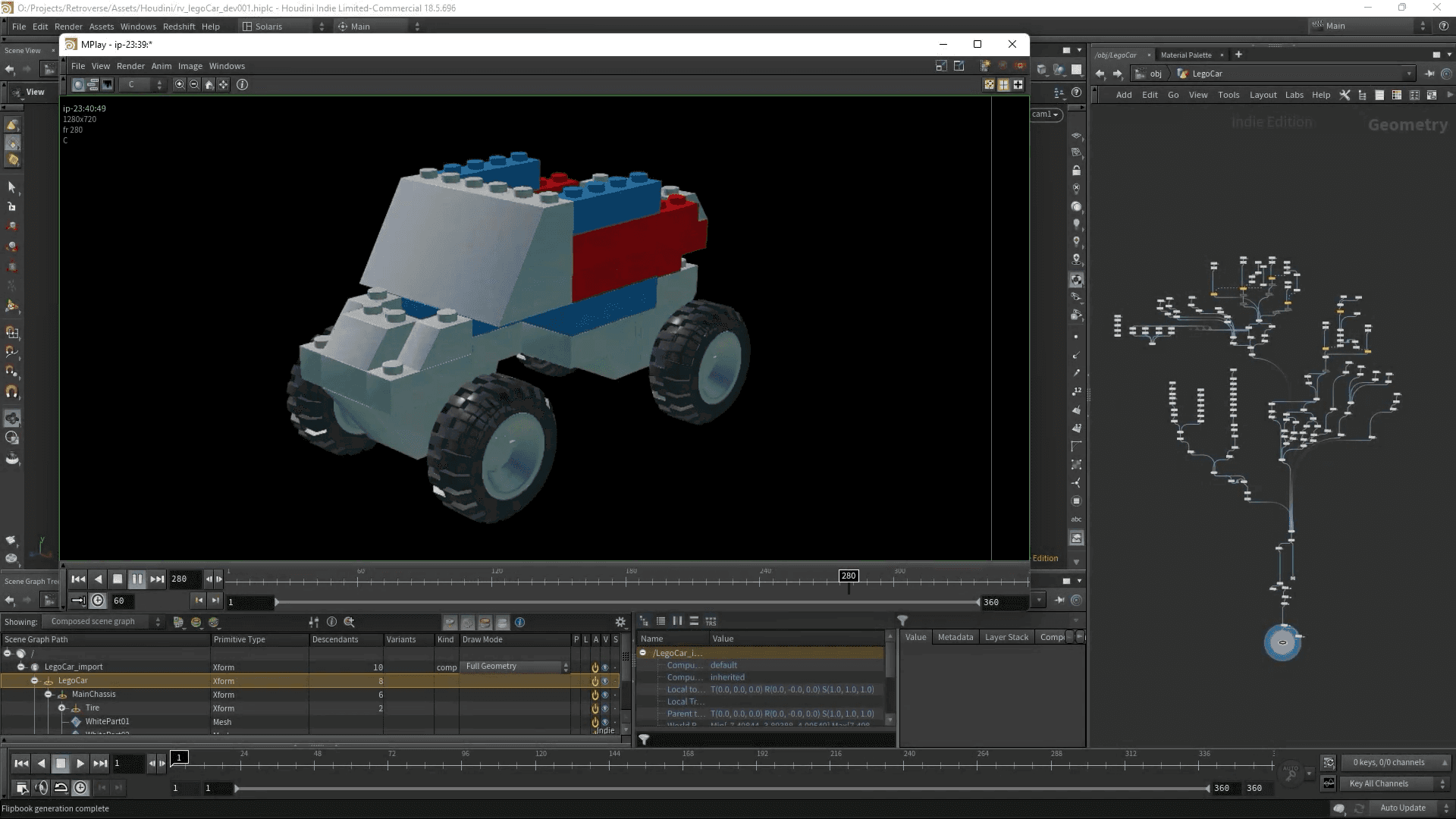
Task: Expand the Tire tree node
Action: [62, 708]
